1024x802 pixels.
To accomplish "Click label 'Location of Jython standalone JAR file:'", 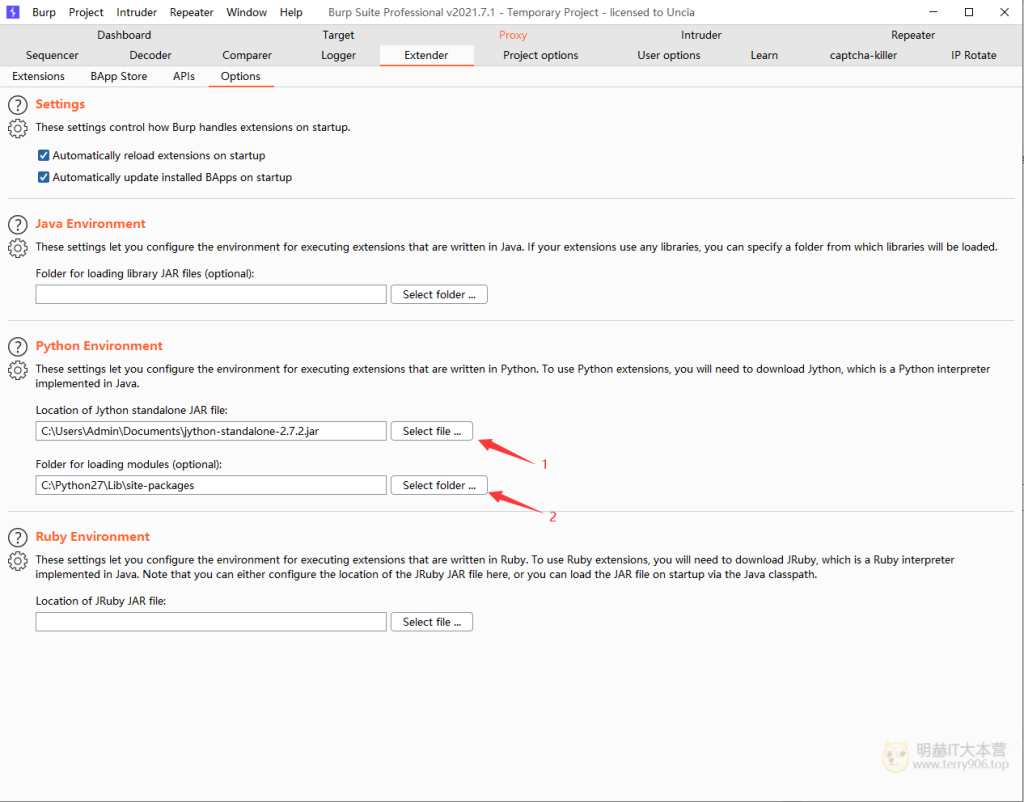I will click(131, 410).
